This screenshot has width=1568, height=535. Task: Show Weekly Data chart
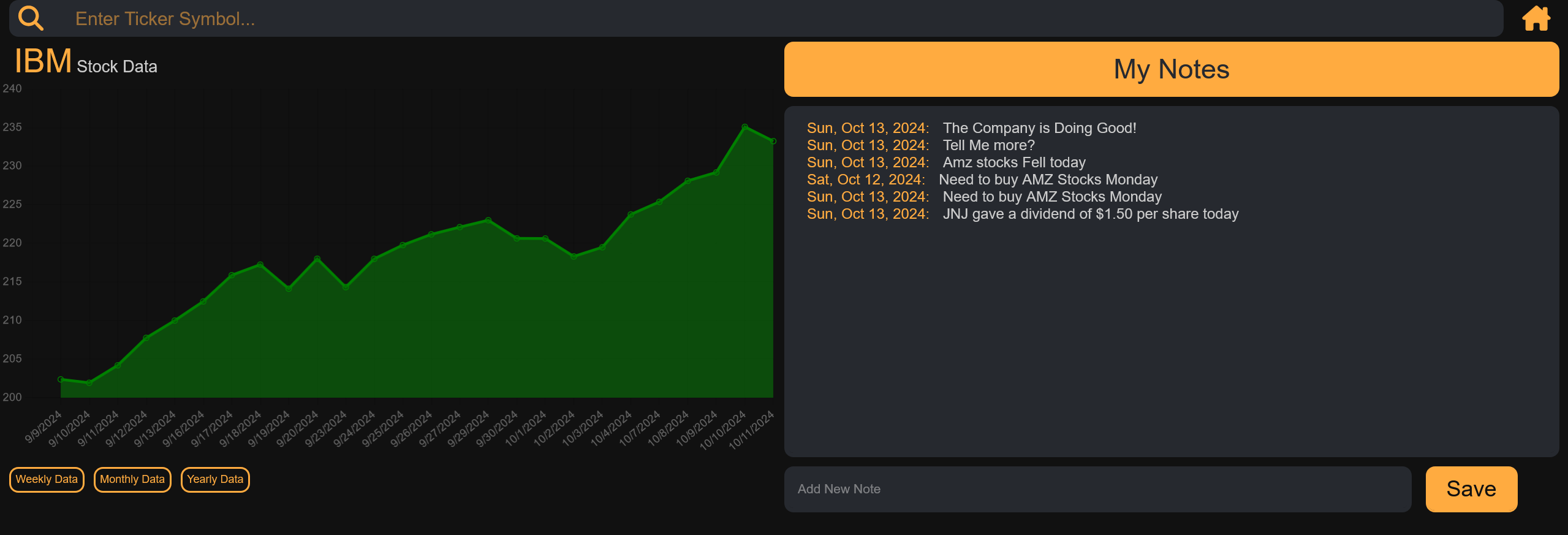(x=47, y=479)
